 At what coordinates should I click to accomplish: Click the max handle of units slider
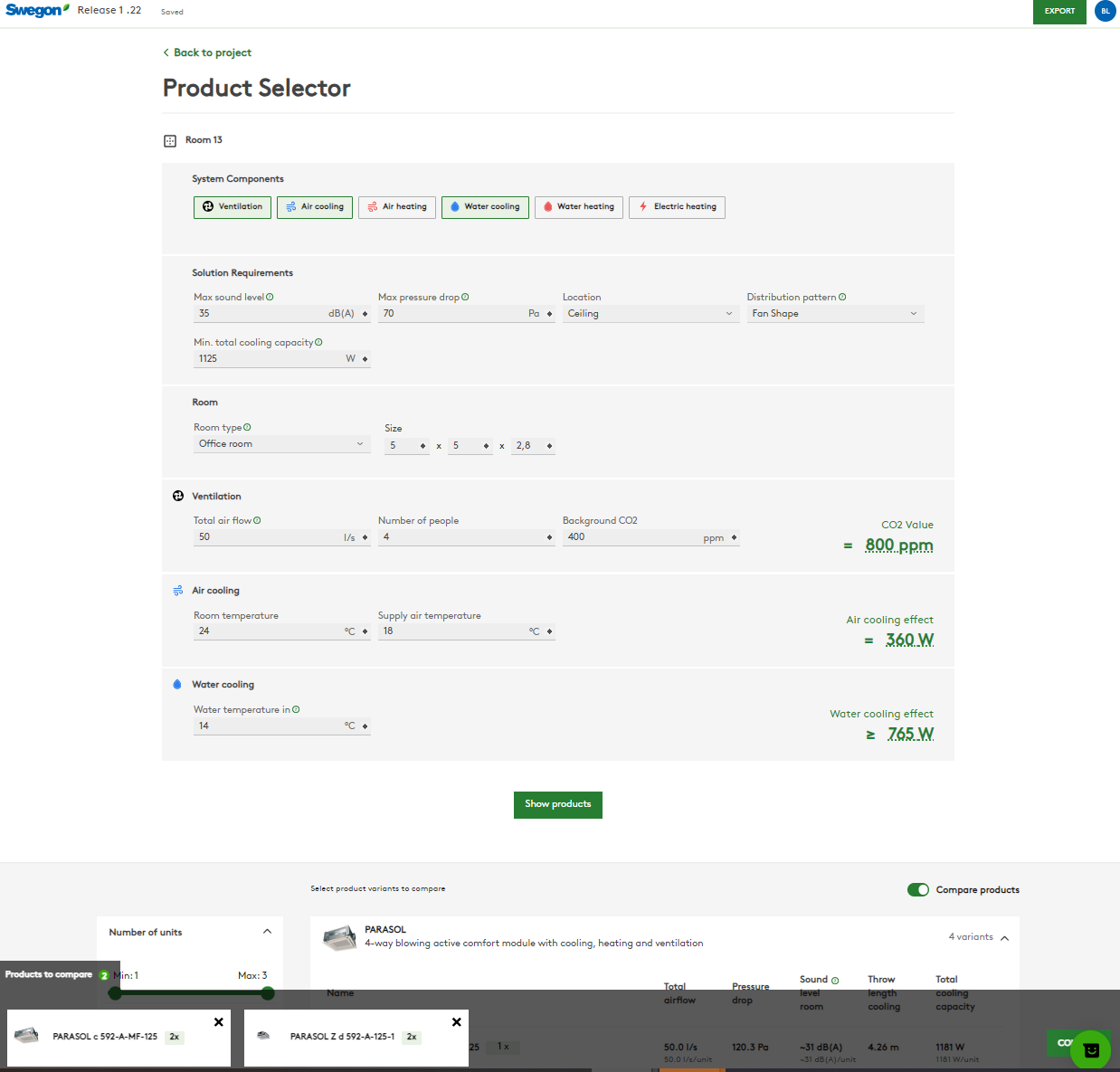pyautogui.click(x=268, y=993)
